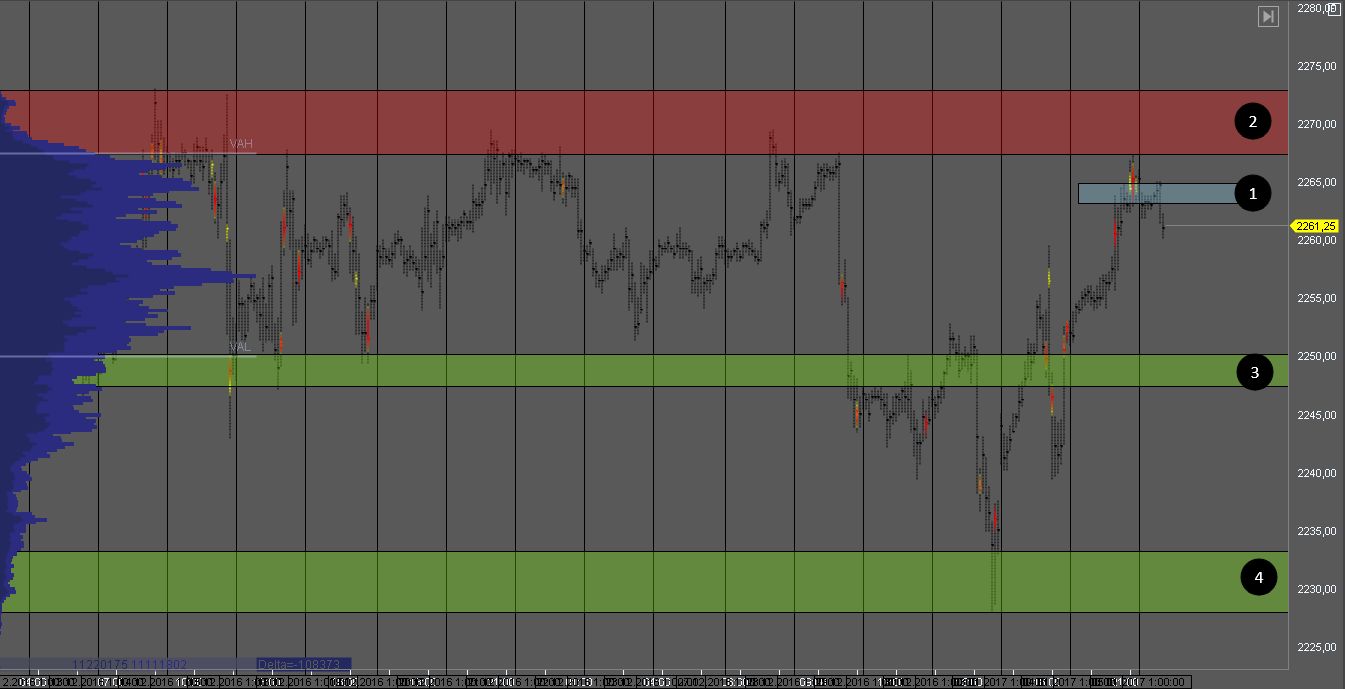Click the VAH label on the chart
1345x689 pixels.
(x=241, y=145)
